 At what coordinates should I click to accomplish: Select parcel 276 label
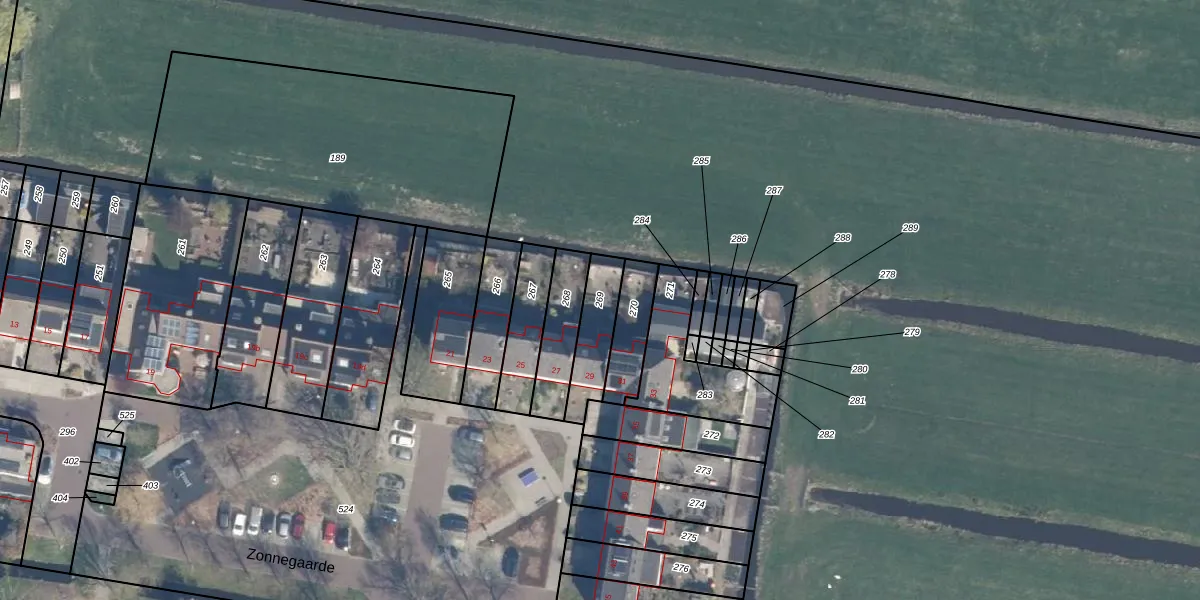pyautogui.click(x=681, y=568)
